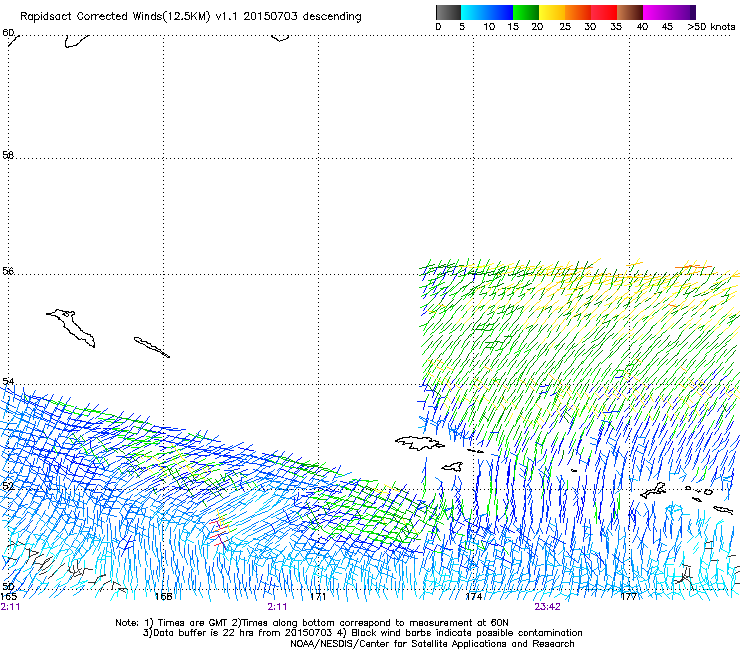Screen dimensions: 740x650
Task: Click the gray 0-5 knots legend segment
Action: point(448,12)
